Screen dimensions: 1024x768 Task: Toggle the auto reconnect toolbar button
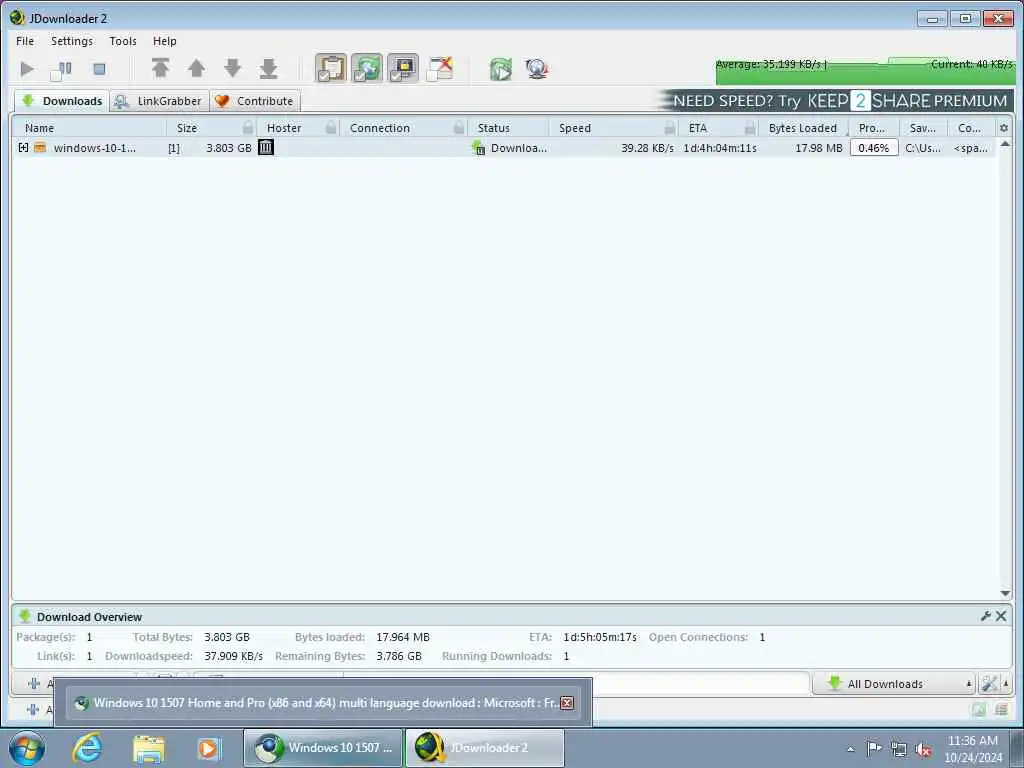[x=367, y=69]
